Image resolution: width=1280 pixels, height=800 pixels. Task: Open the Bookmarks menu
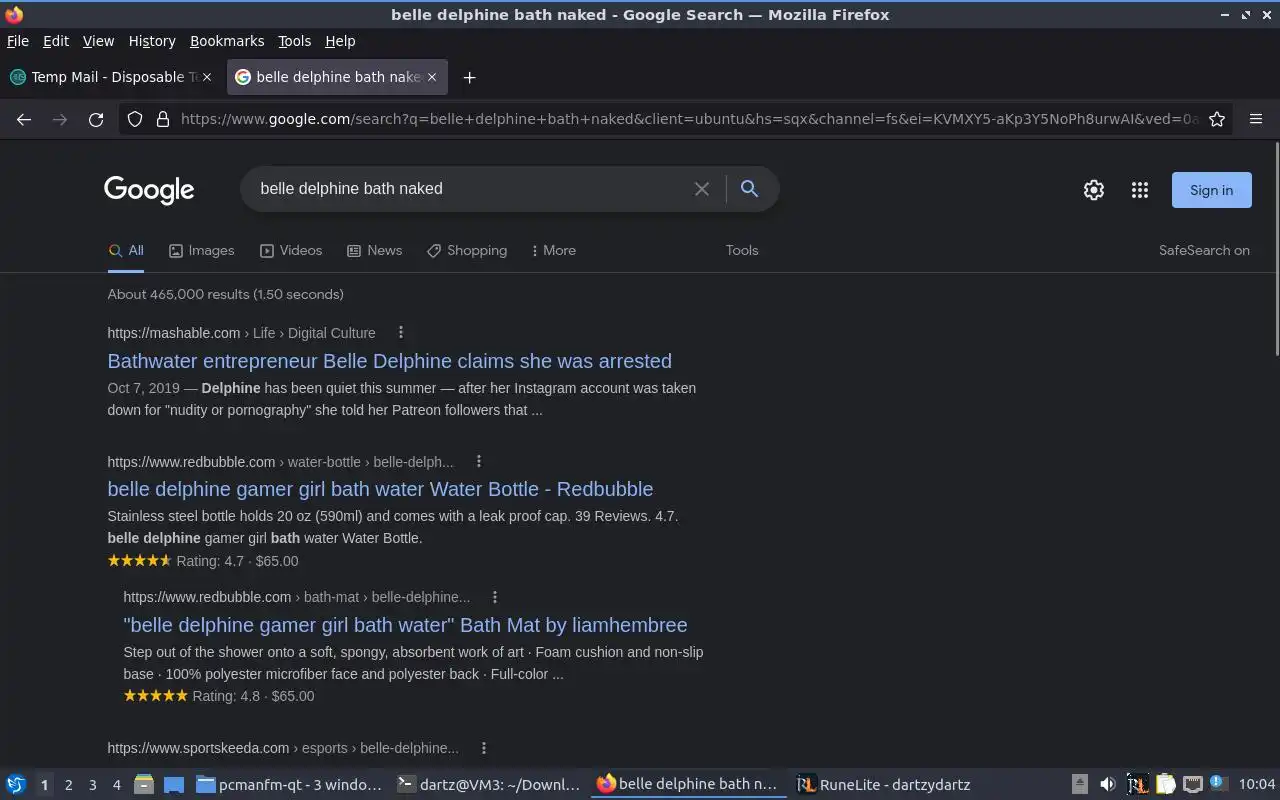click(227, 41)
